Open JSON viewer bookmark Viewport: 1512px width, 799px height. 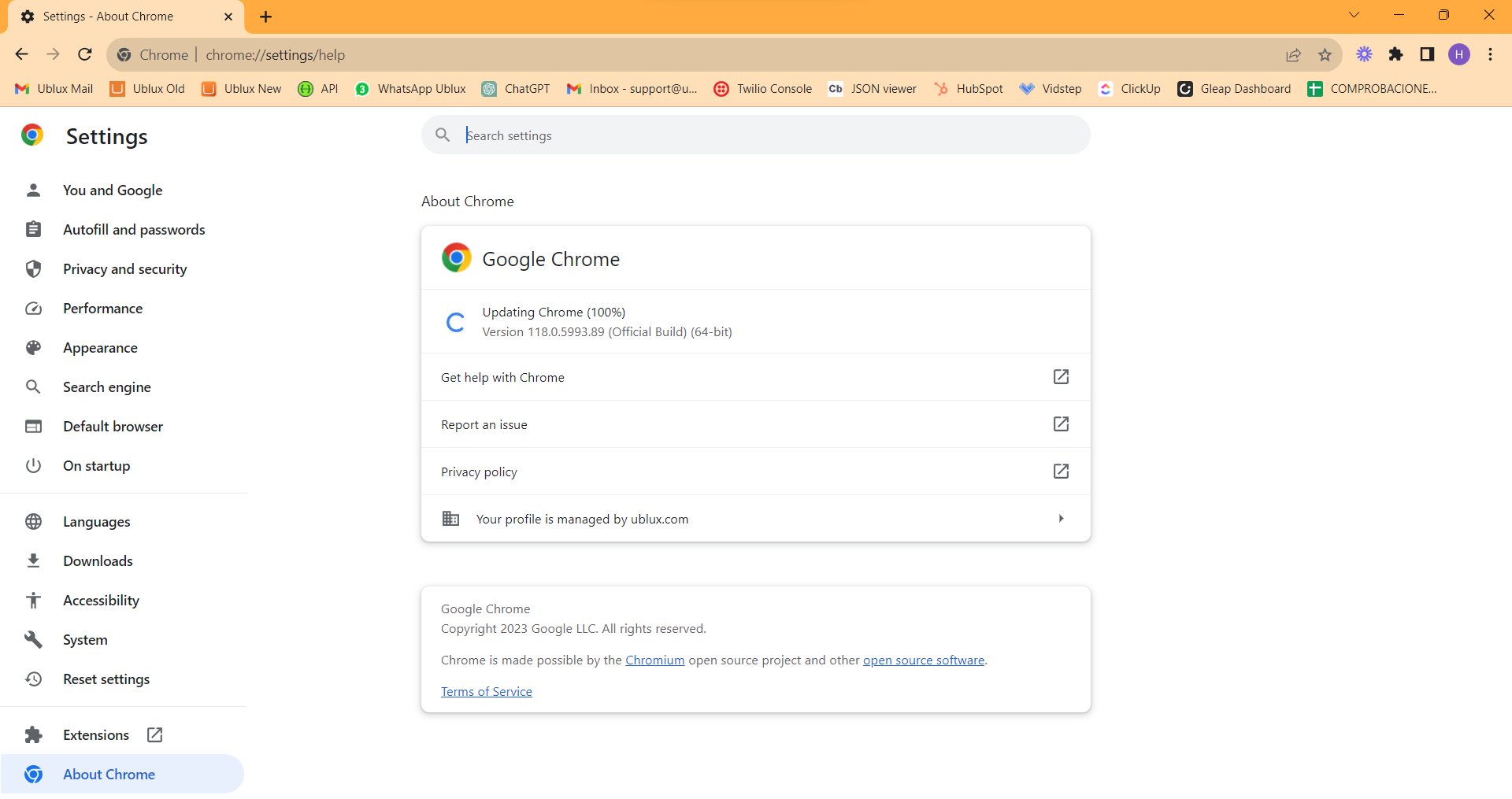(x=873, y=89)
